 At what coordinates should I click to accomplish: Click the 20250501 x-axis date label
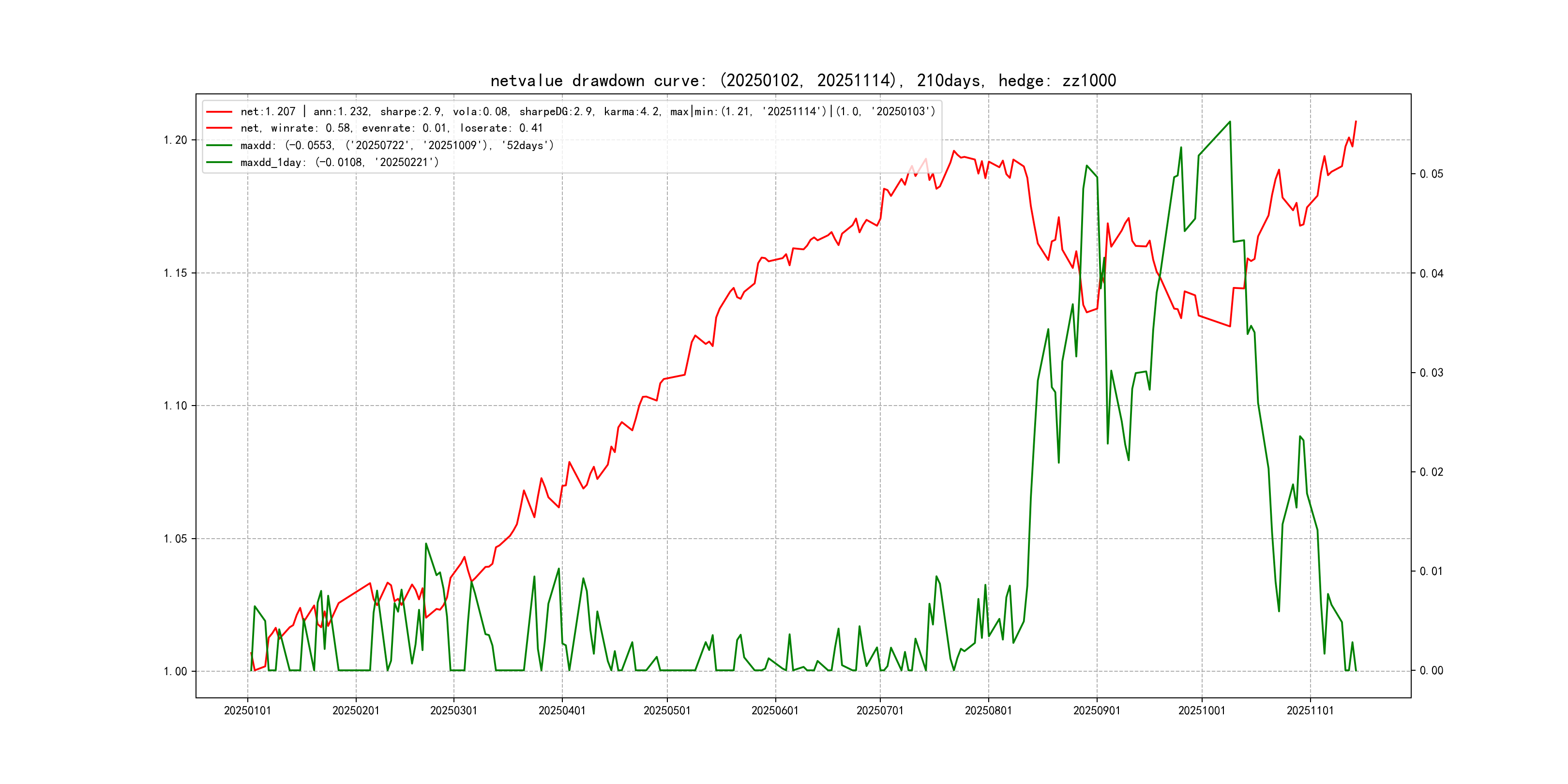tap(666, 711)
